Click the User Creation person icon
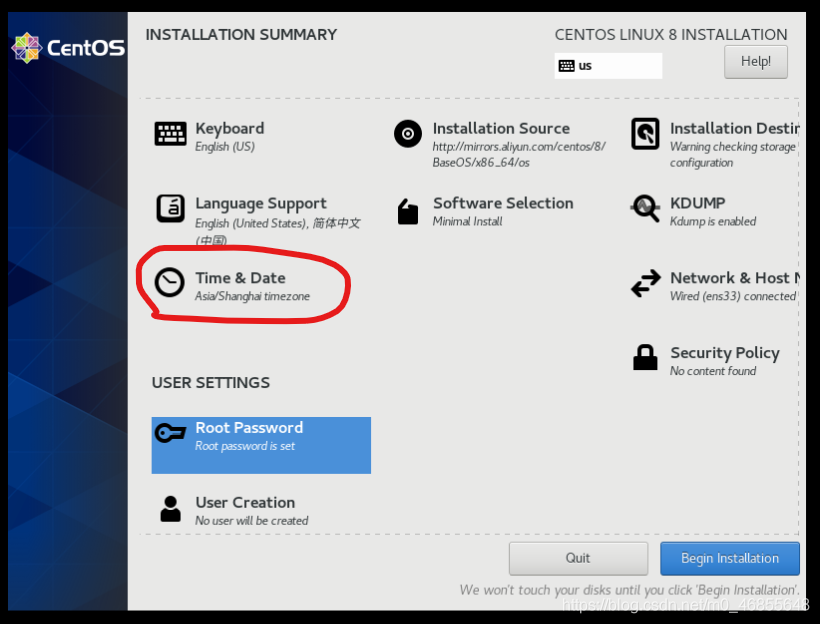Viewport: 820px width, 624px height. [x=170, y=509]
